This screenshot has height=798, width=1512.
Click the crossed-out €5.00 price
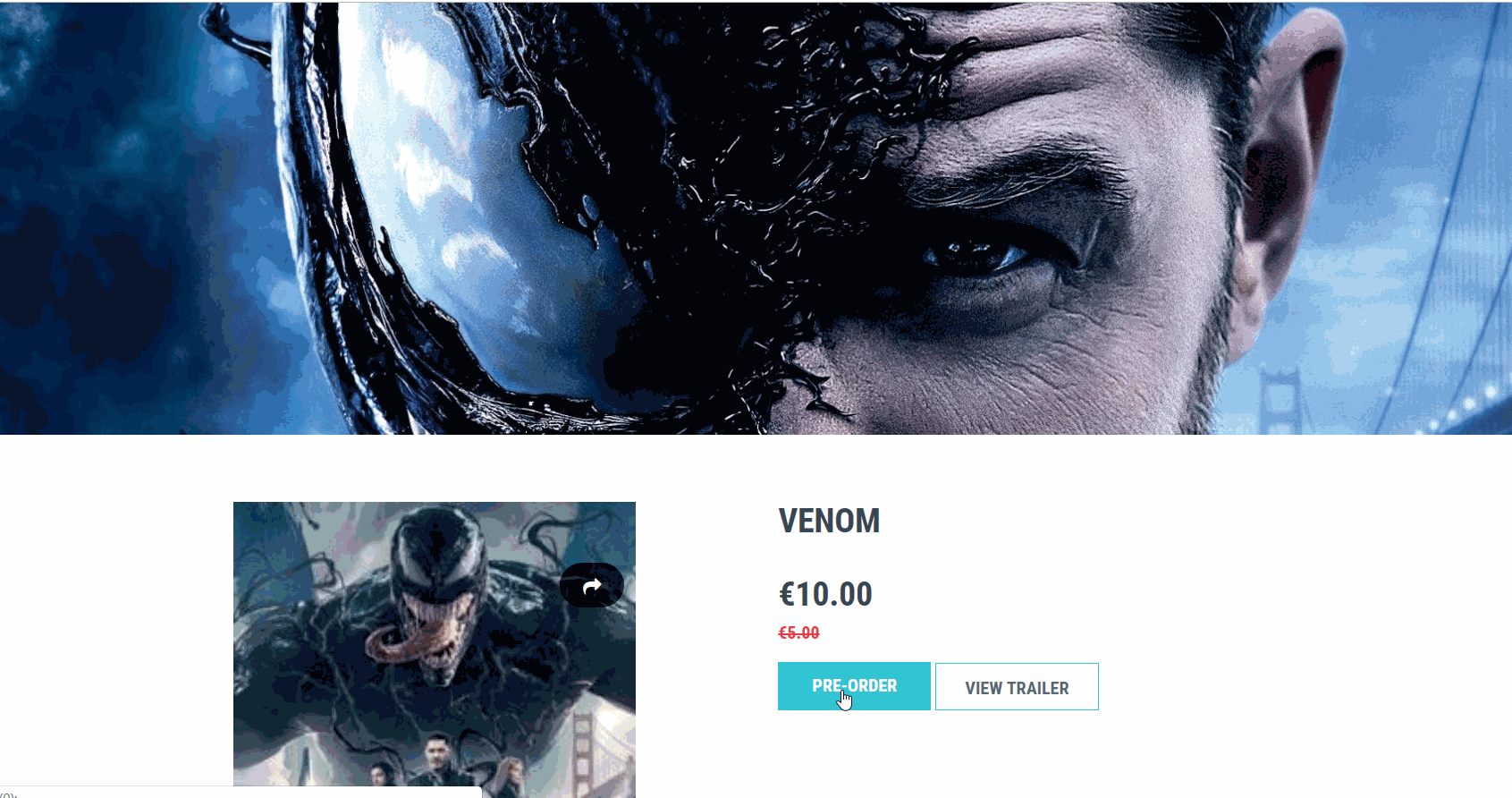click(798, 632)
